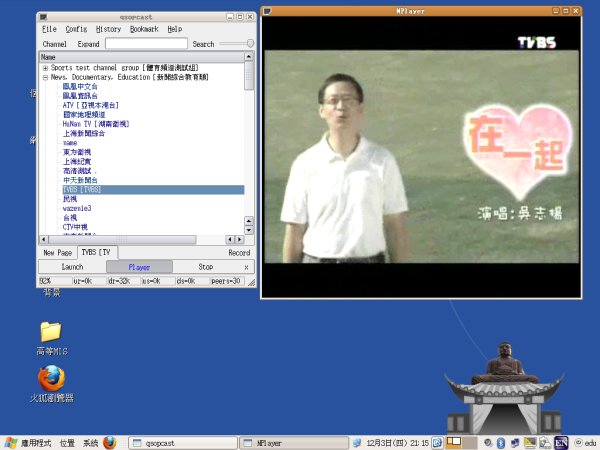Expand the Sports test channel group
This screenshot has height=450, width=600.
click(x=45, y=68)
